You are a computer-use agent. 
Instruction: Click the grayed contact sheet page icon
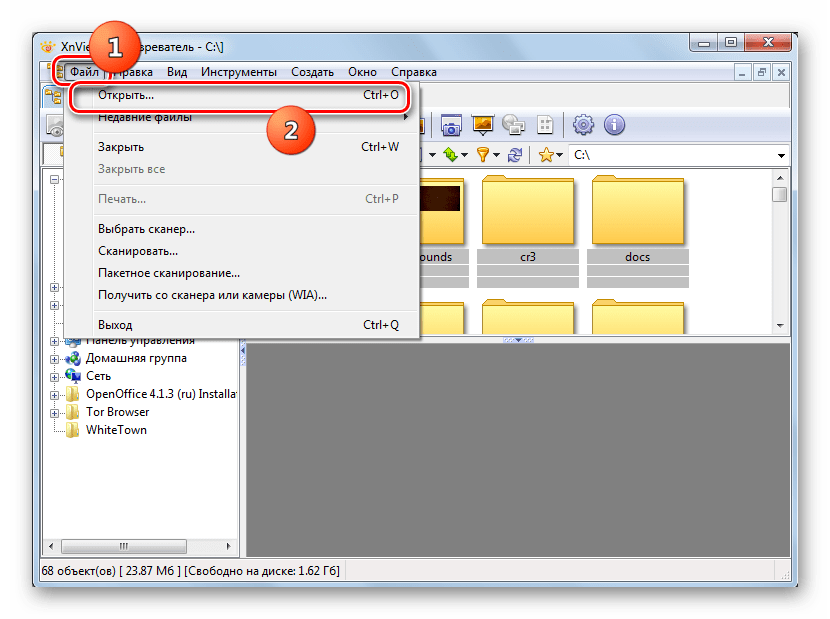545,125
